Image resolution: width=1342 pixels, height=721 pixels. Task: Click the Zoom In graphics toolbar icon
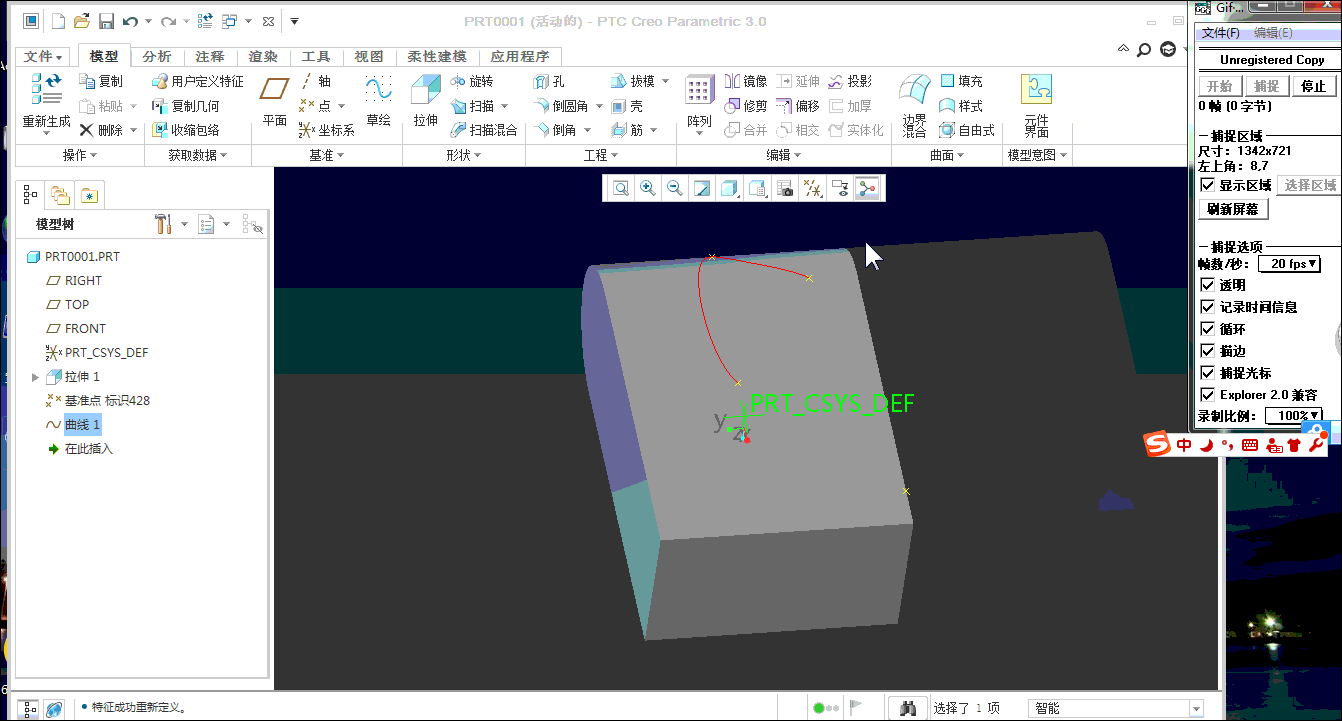648,188
